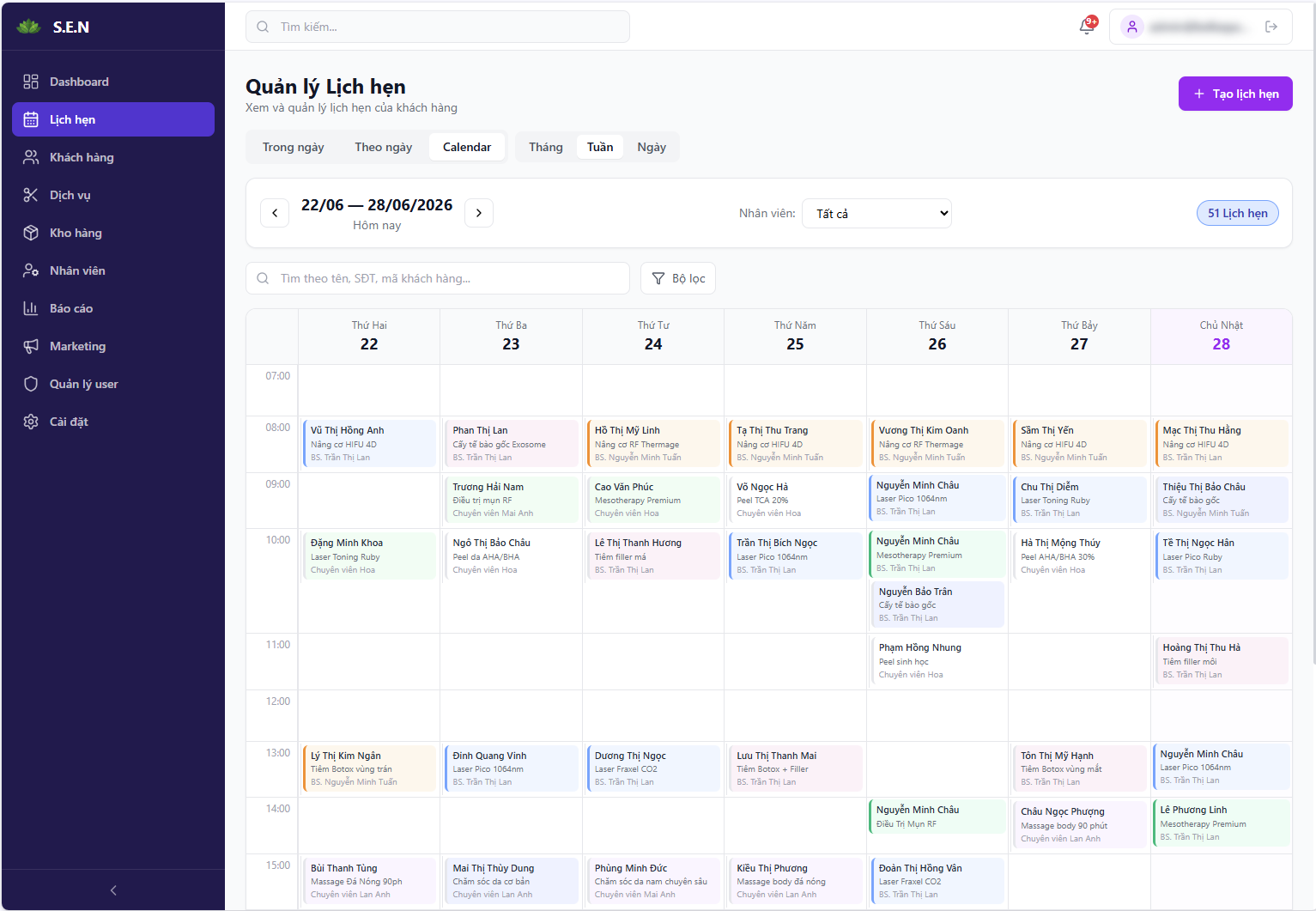Viewport: 1316px width, 911px height.
Task: Click the Tạo lịch hẹn button
Action: (1235, 94)
